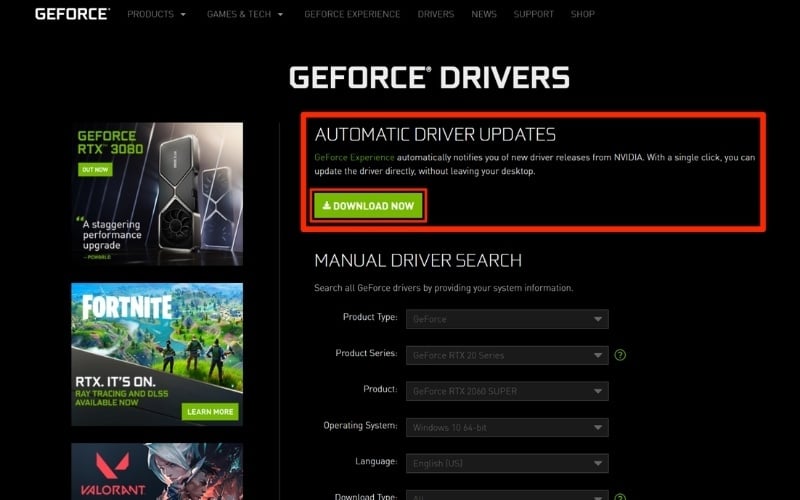This screenshot has height=500, width=800.
Task: Click Learn More on Fortnite banner
Action: (x=210, y=412)
